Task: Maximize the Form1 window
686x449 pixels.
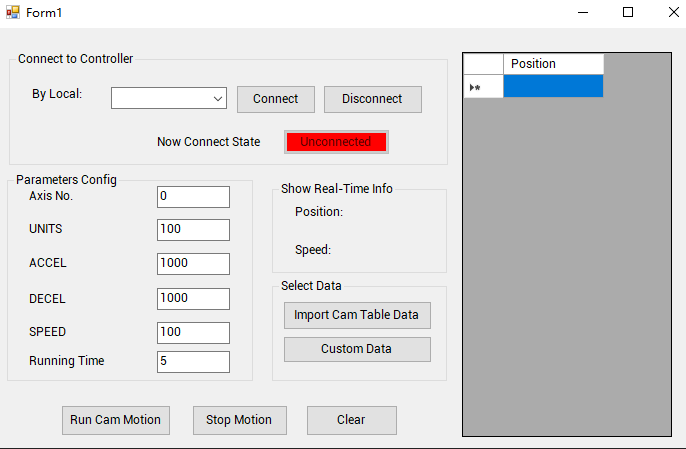Action: coord(628,13)
